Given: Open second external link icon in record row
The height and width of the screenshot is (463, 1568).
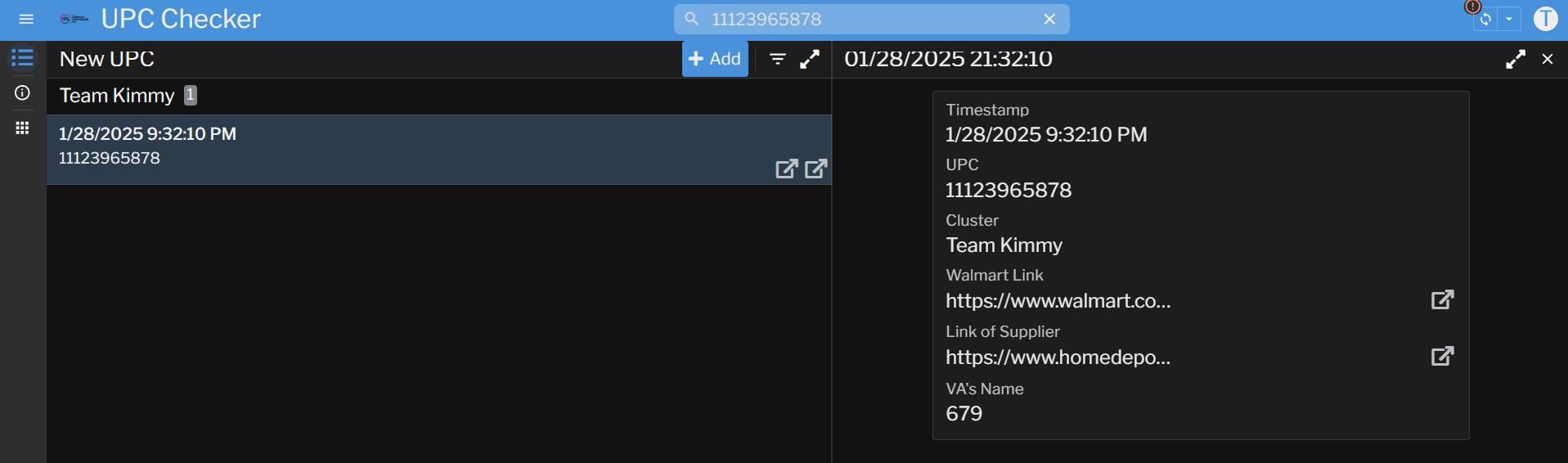Looking at the screenshot, I should [815, 169].
